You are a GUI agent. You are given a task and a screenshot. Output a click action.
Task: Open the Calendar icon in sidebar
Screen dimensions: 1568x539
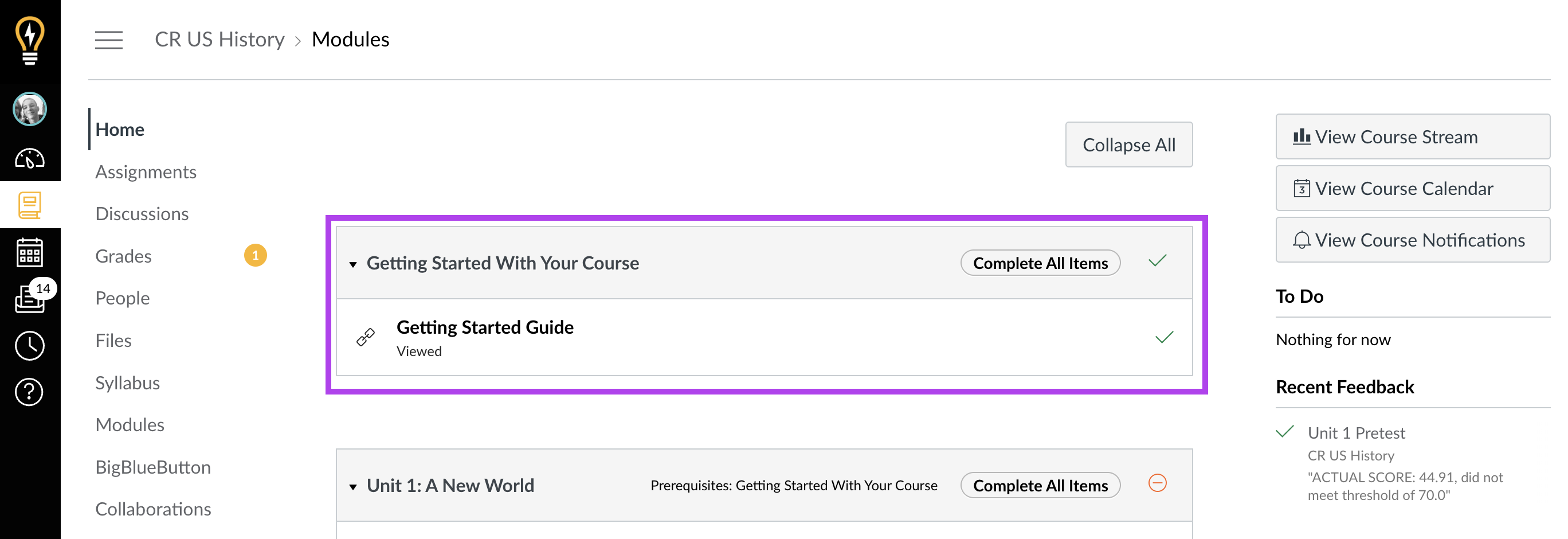coord(30,252)
